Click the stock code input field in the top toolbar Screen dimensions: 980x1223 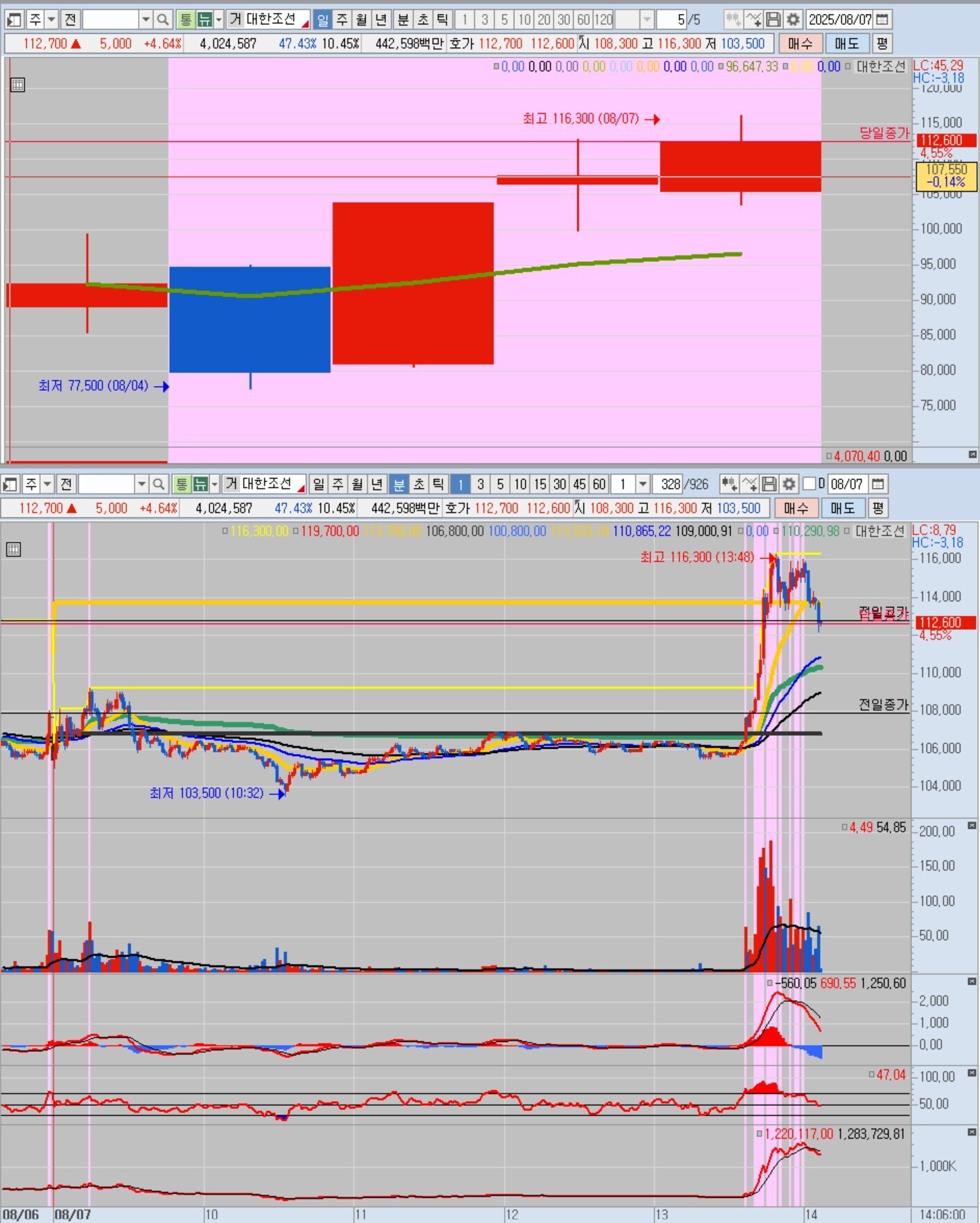tap(110, 19)
